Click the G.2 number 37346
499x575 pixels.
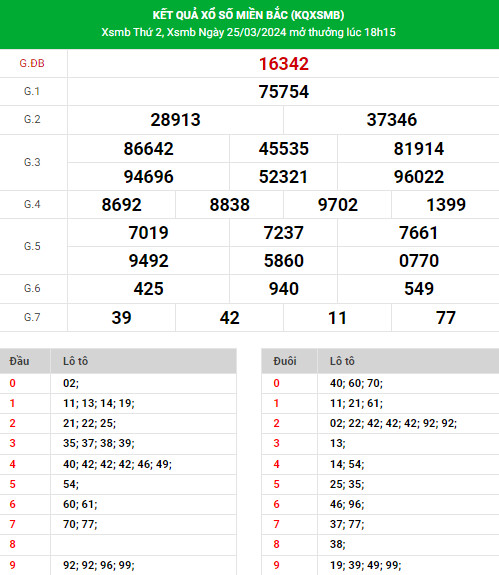pyautogui.click(x=392, y=120)
